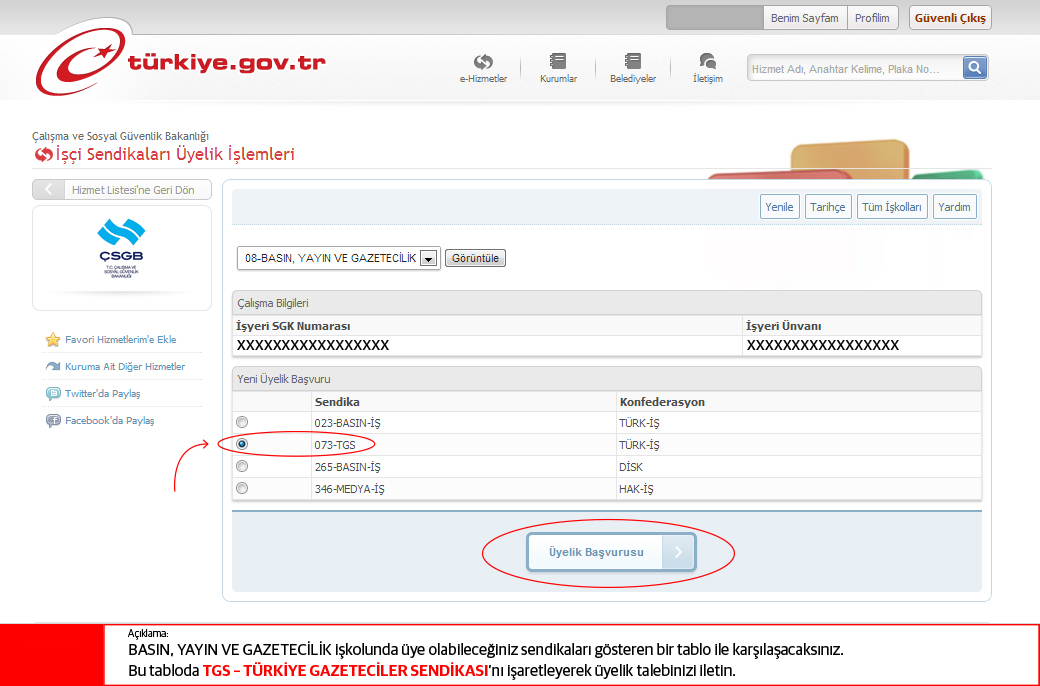Open the İletişim section
Screen dimensions: 1040x686
coord(706,67)
